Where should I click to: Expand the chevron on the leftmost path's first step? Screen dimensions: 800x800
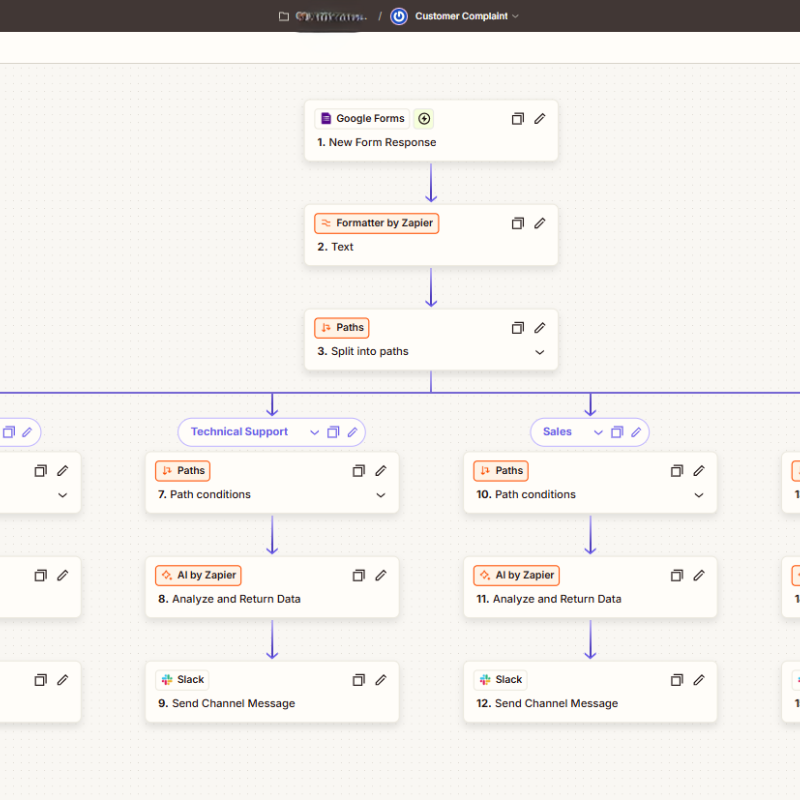pyautogui.click(x=63, y=495)
